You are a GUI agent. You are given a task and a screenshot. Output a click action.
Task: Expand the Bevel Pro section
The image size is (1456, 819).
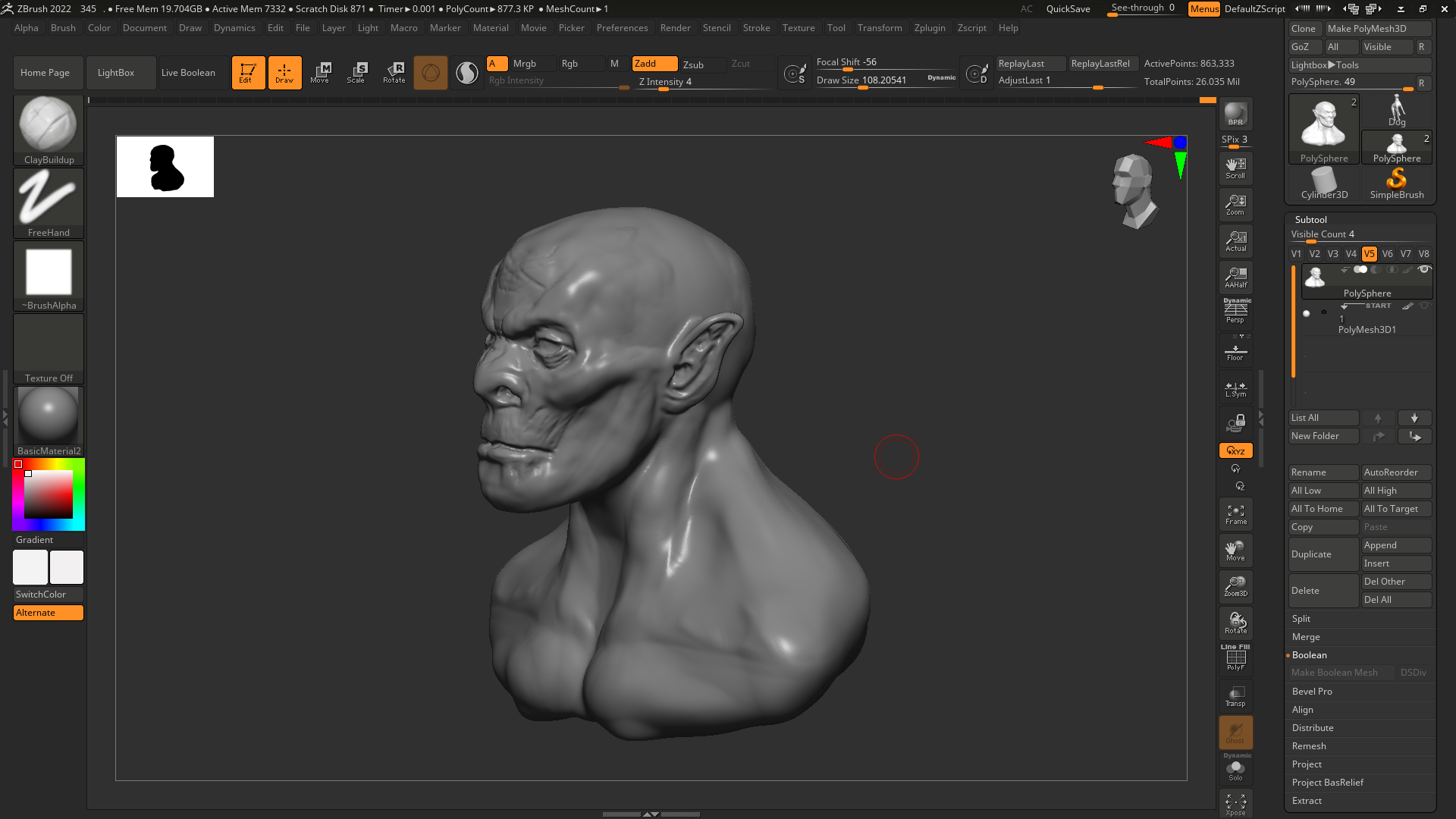pos(1312,692)
